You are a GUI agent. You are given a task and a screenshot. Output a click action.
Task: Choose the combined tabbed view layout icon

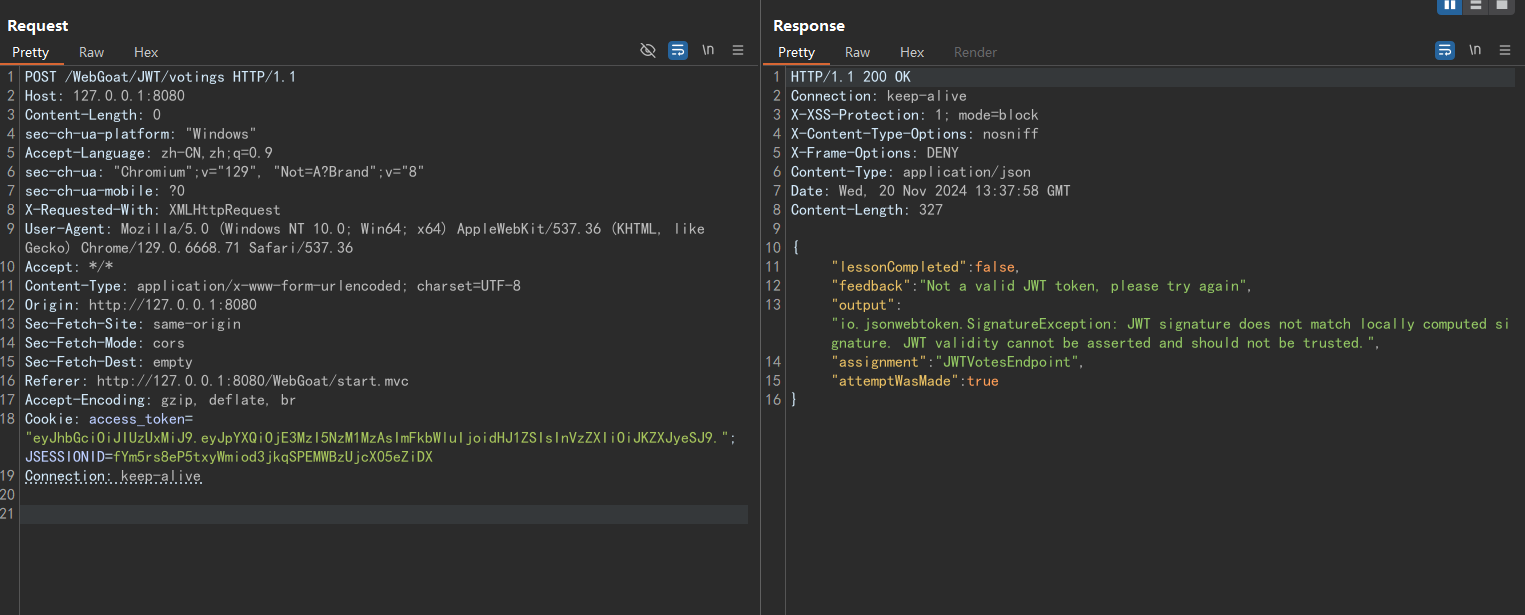pyautogui.click(x=1502, y=6)
